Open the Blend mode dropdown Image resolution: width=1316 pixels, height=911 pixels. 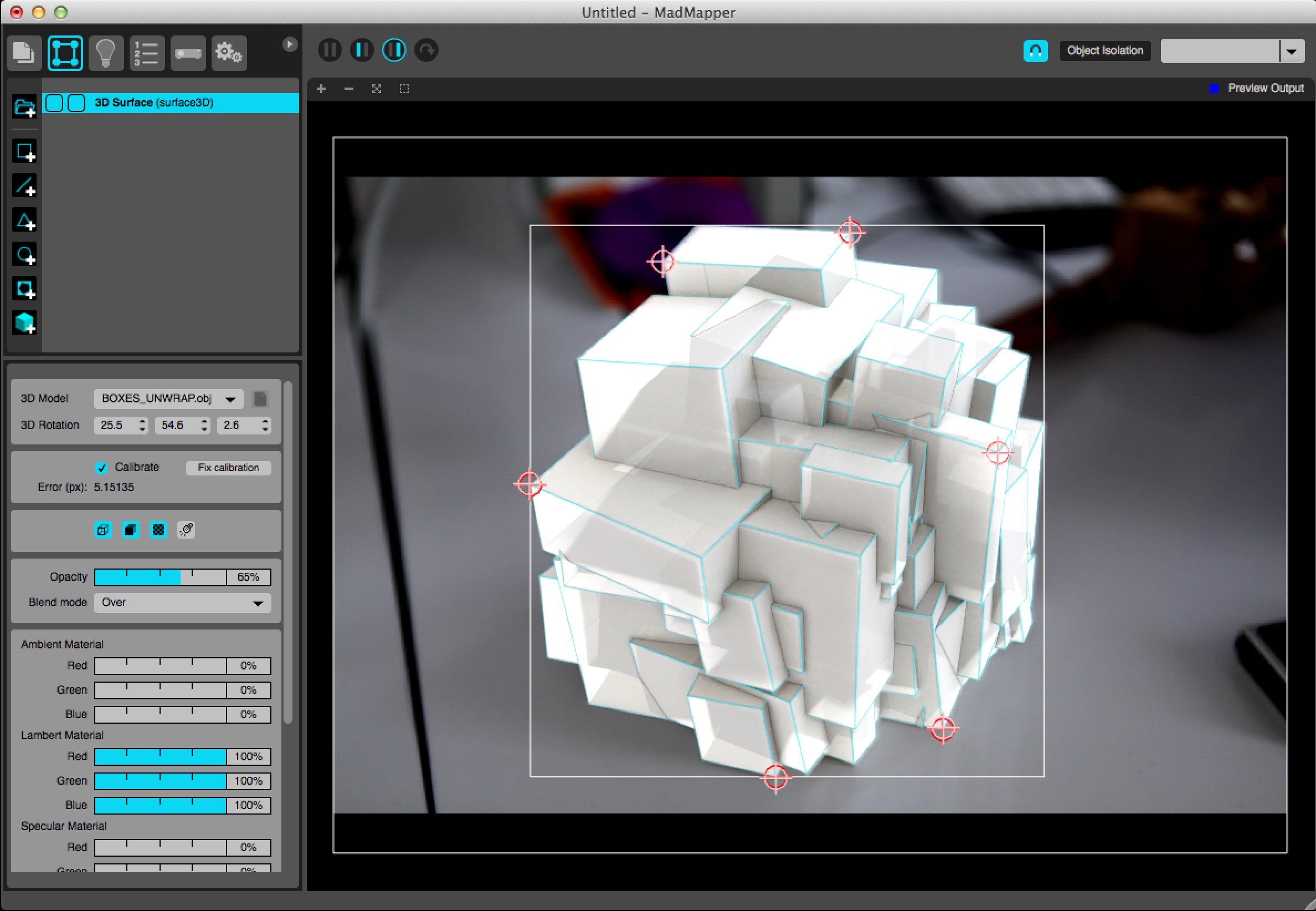[x=182, y=603]
